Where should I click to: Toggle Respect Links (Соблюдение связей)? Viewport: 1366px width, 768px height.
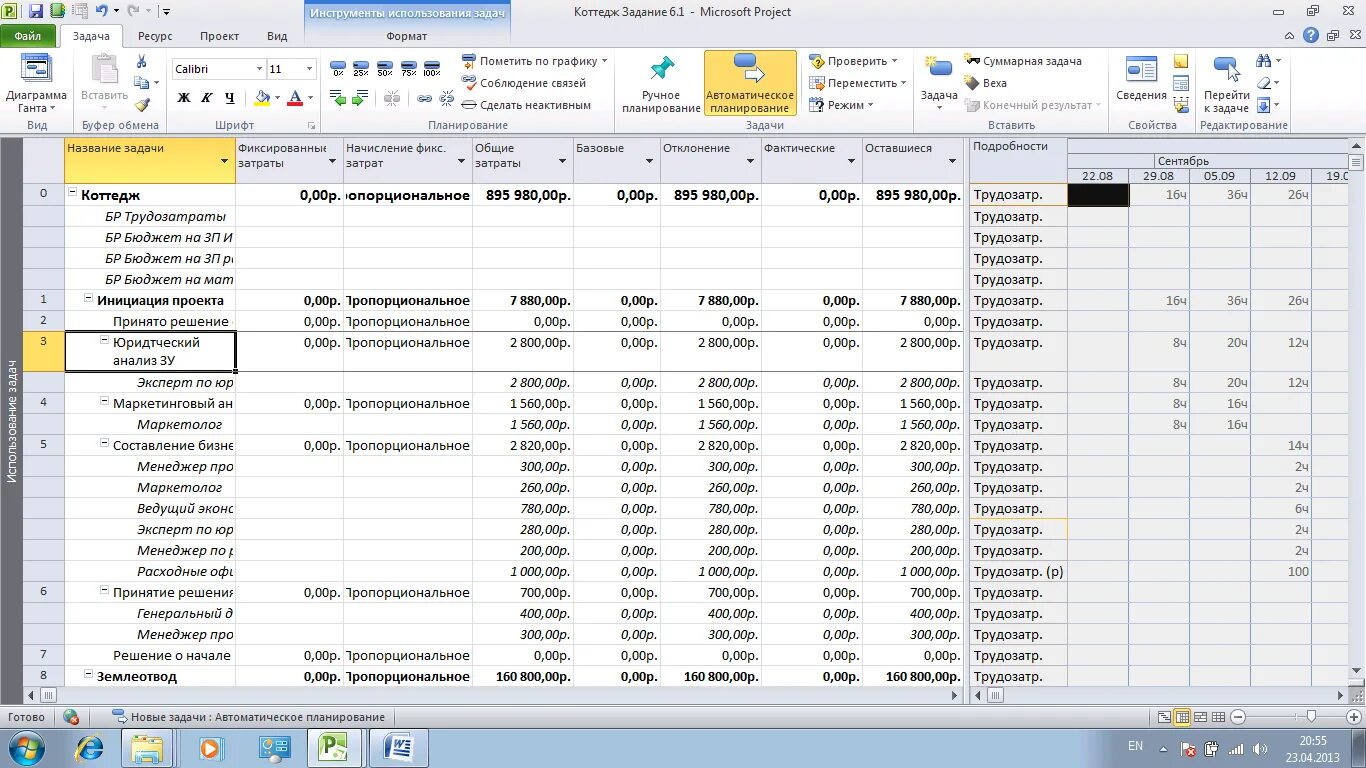524,83
